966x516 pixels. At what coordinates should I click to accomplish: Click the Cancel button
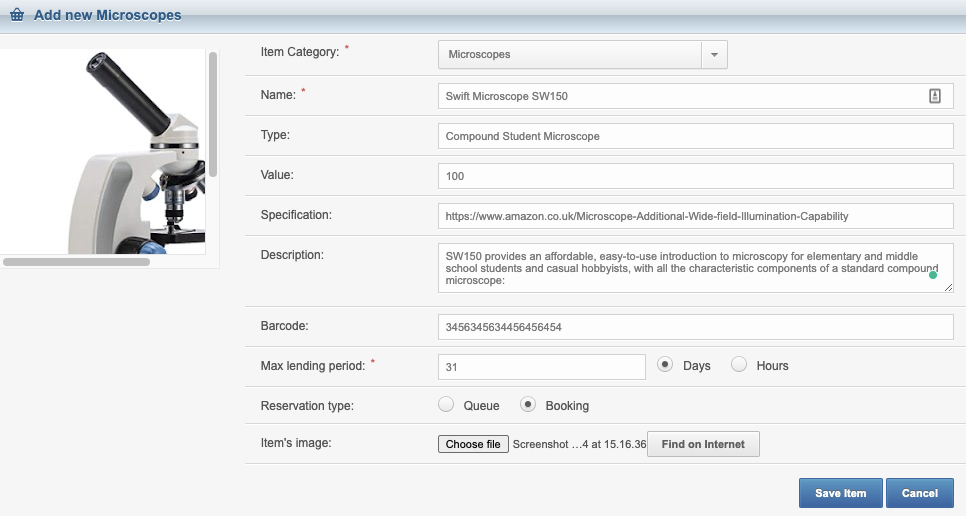pyautogui.click(x=920, y=493)
